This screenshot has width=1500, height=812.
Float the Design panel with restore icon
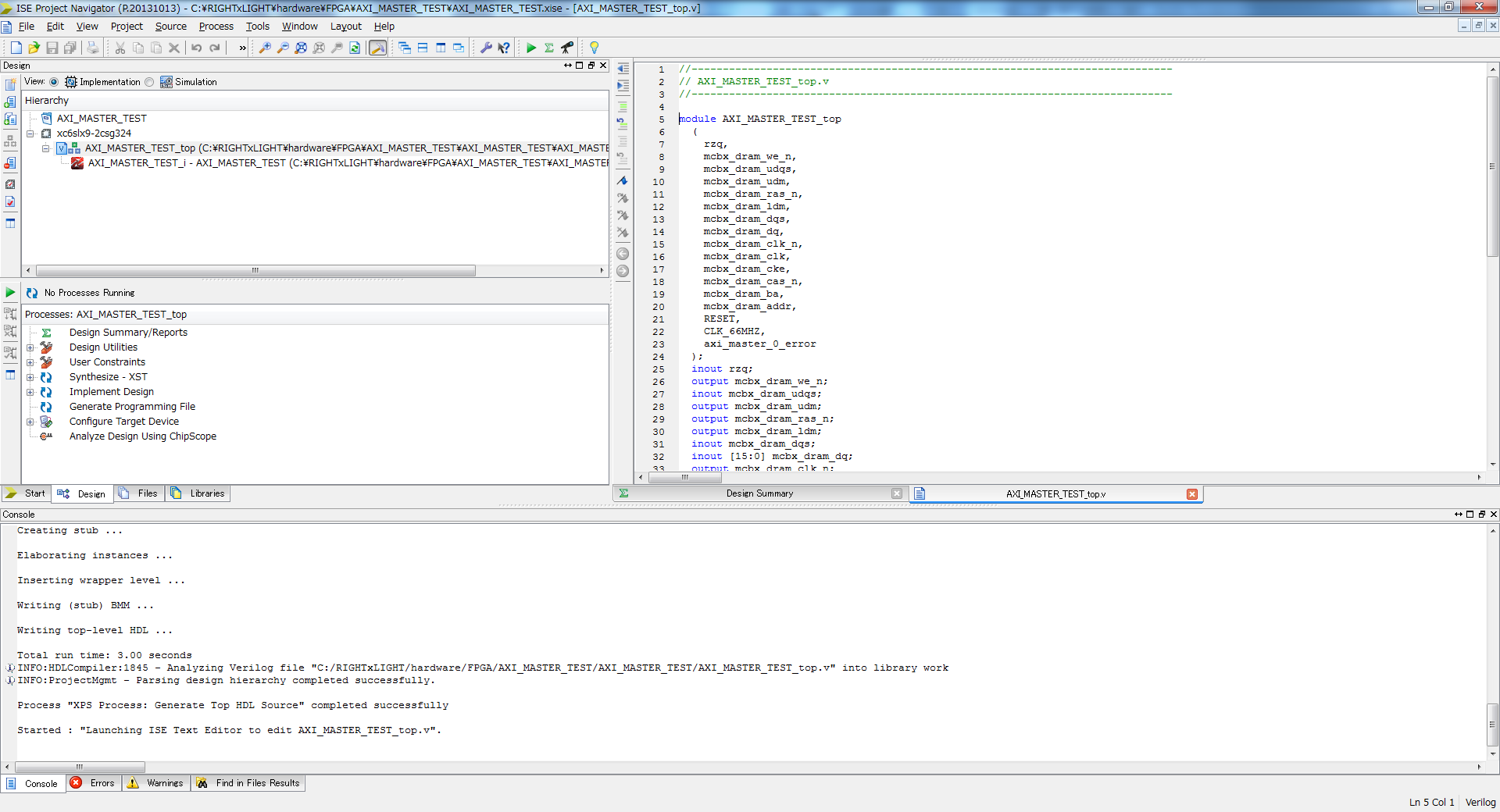[x=591, y=66]
